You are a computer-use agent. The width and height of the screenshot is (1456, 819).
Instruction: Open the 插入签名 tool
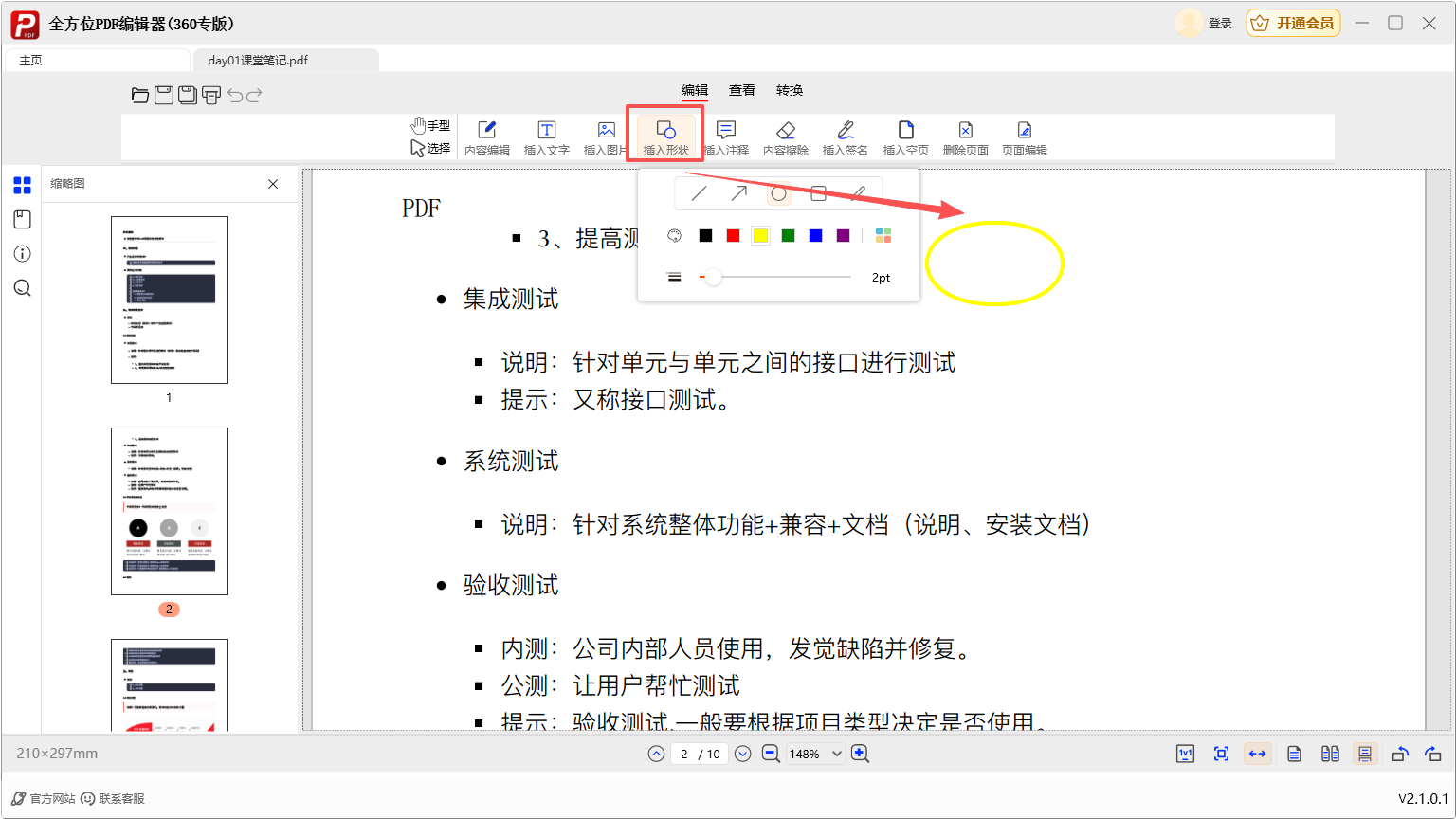pos(845,137)
